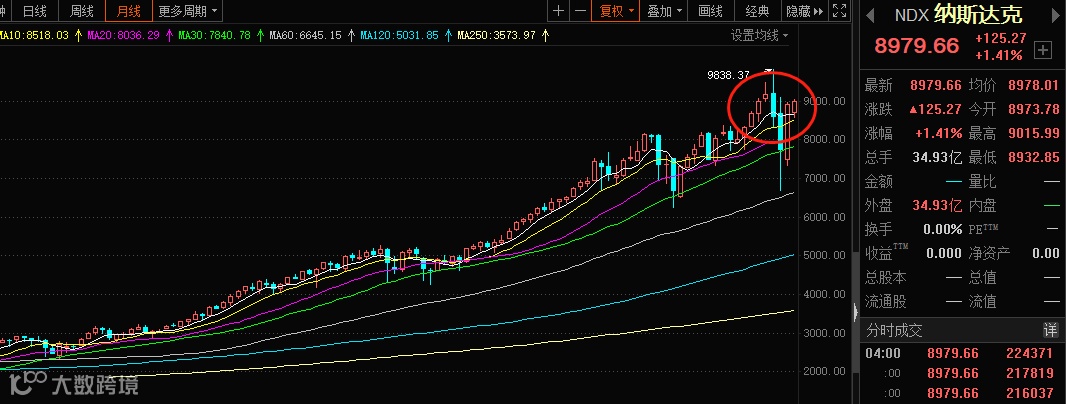Open 更多周期 periods dropdown

pos(188,11)
